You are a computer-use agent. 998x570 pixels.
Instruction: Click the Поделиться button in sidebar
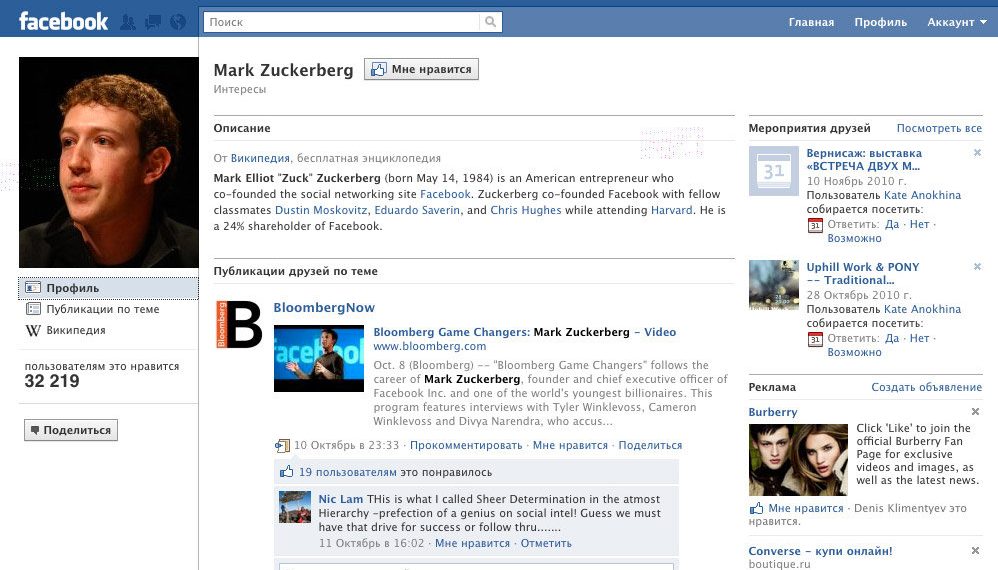[71, 430]
